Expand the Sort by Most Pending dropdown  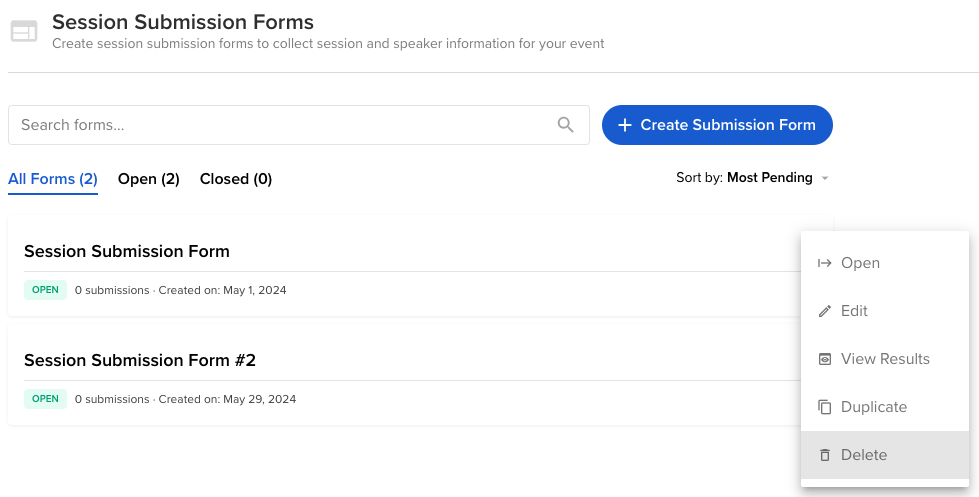pos(752,177)
